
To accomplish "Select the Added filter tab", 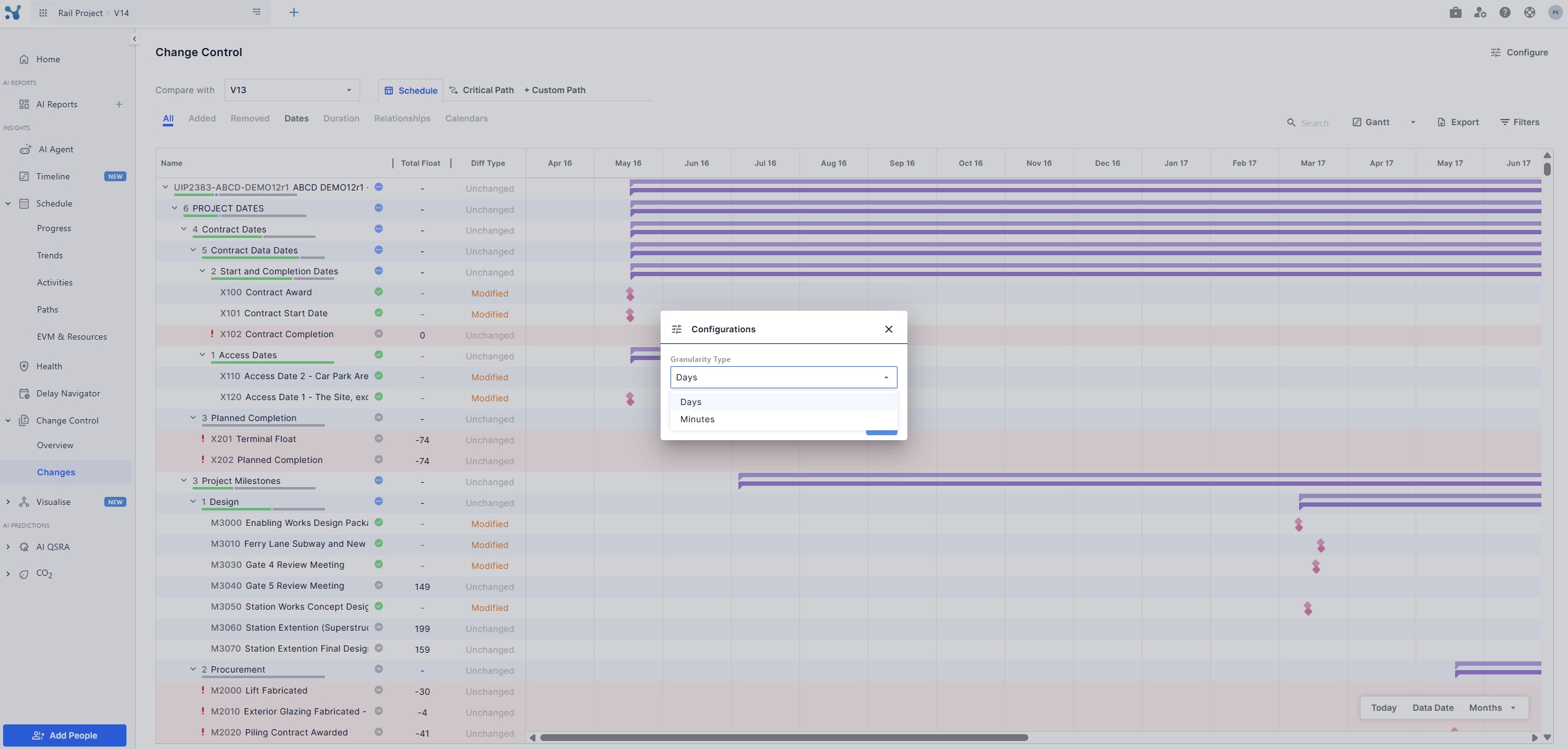I will (x=202, y=118).
